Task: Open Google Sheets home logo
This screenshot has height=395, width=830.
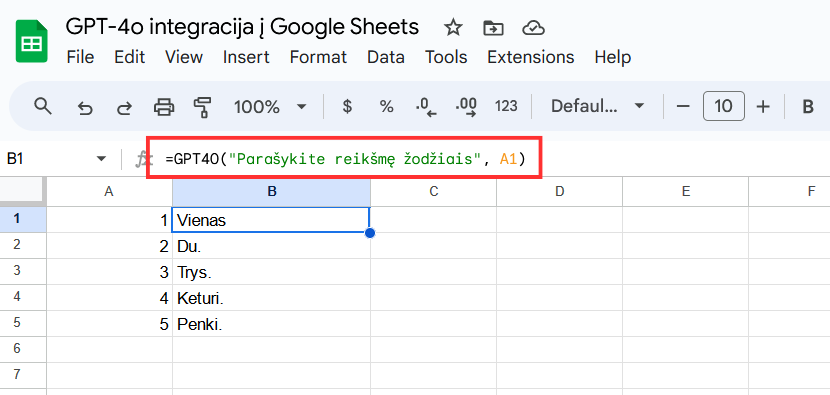Action: tap(32, 41)
